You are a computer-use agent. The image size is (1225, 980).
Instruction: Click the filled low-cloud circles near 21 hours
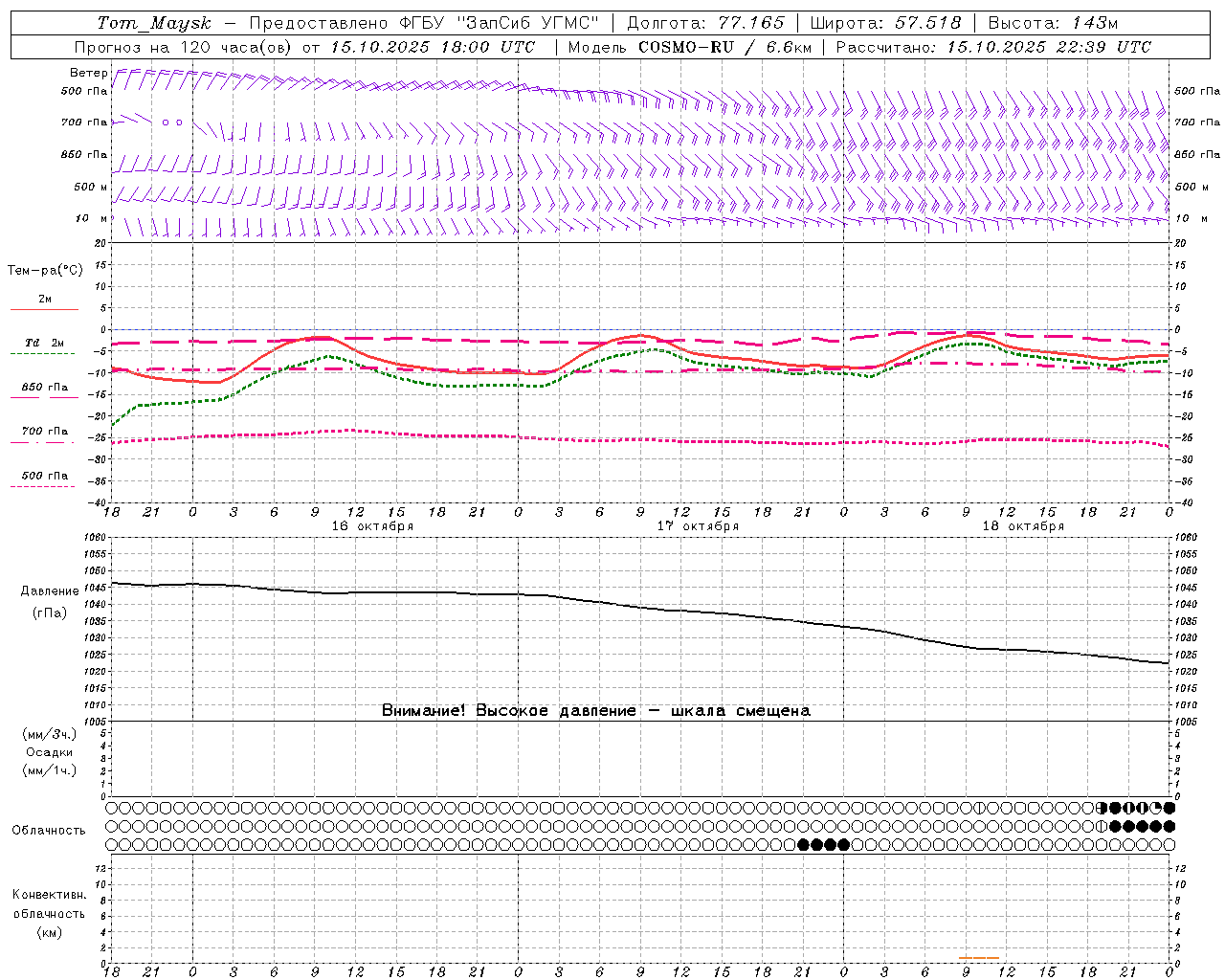click(823, 844)
